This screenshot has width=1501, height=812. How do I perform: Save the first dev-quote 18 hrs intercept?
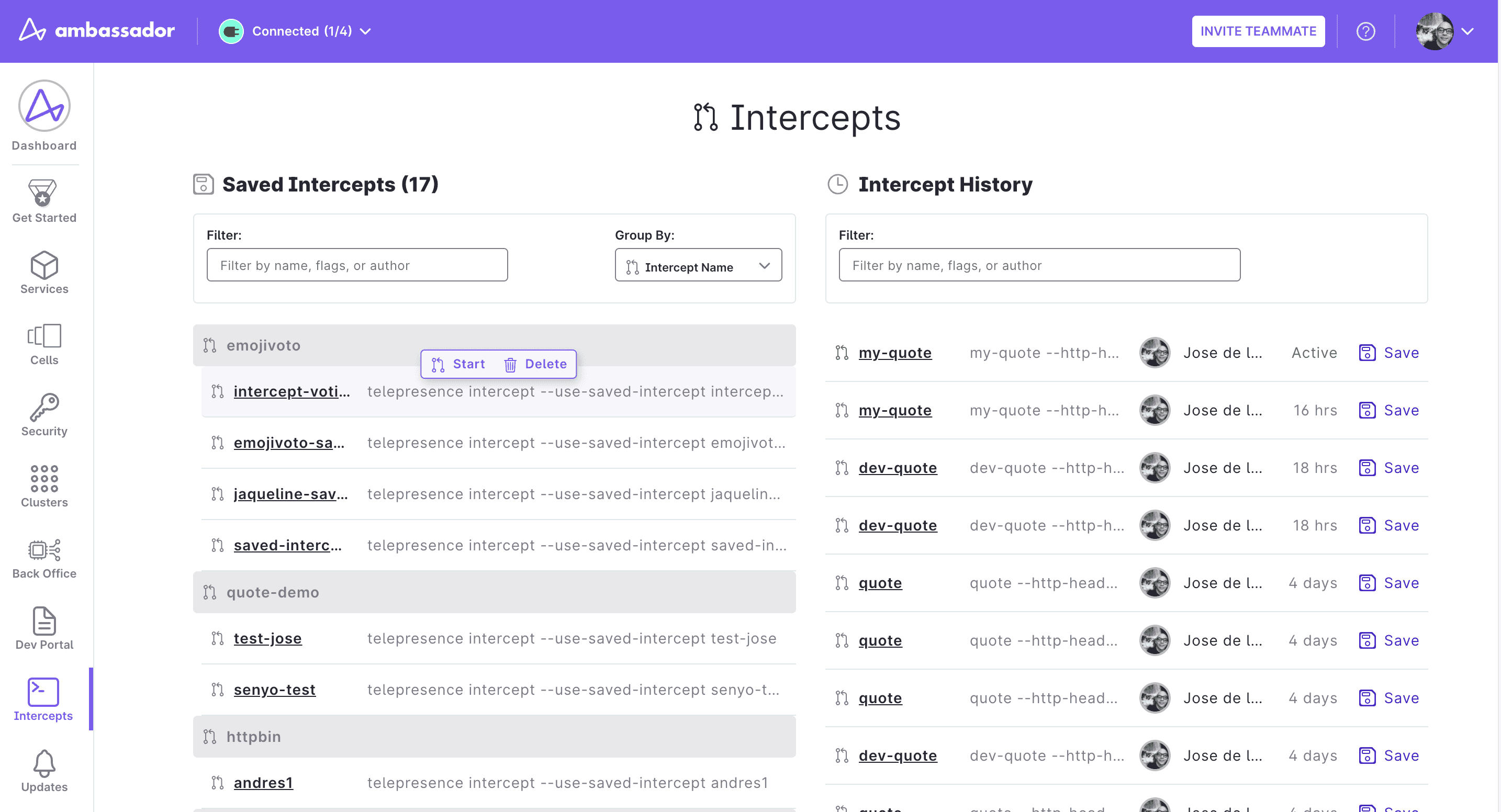(1389, 468)
